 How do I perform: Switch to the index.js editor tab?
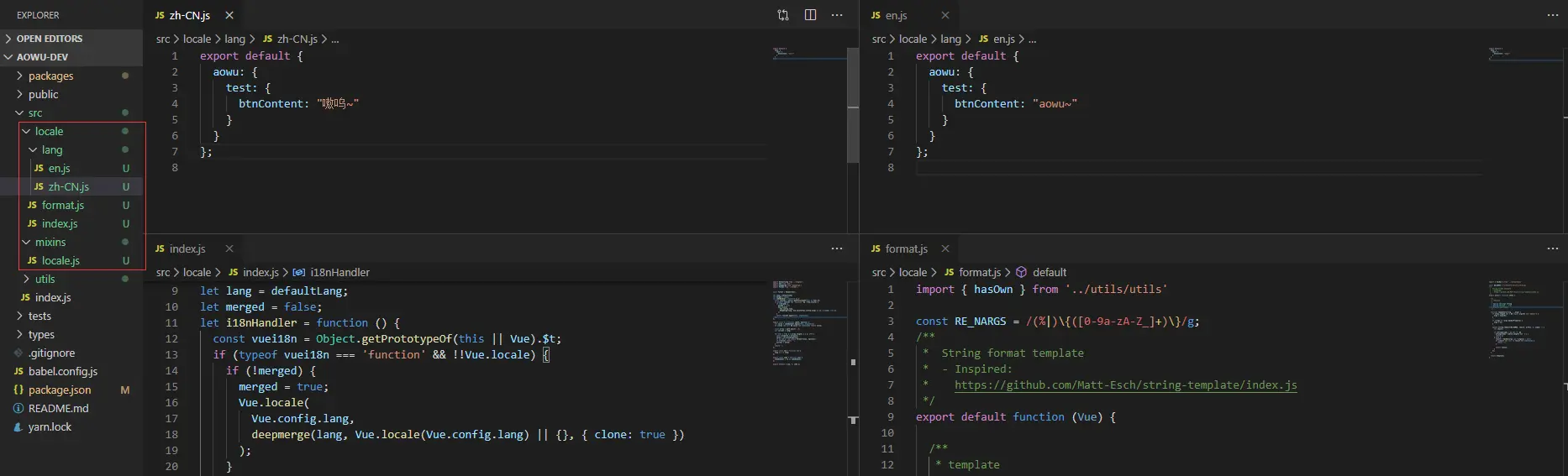tap(187, 248)
